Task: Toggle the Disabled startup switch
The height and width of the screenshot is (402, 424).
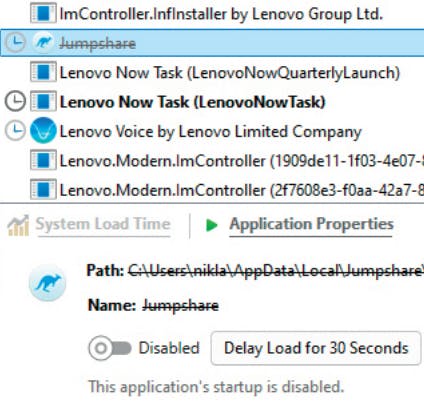Action: (110, 348)
